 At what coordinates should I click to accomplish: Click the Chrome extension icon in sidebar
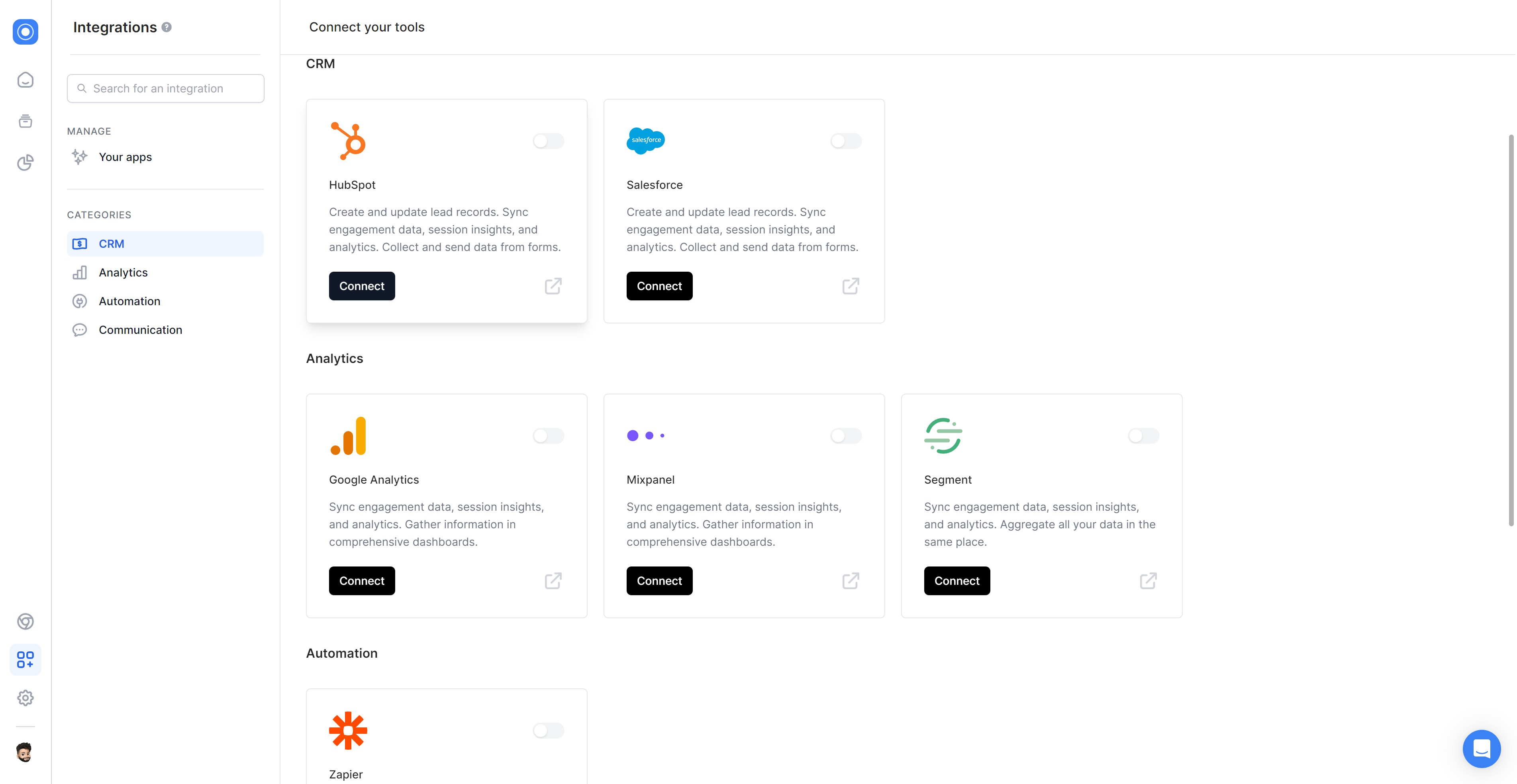point(25,621)
